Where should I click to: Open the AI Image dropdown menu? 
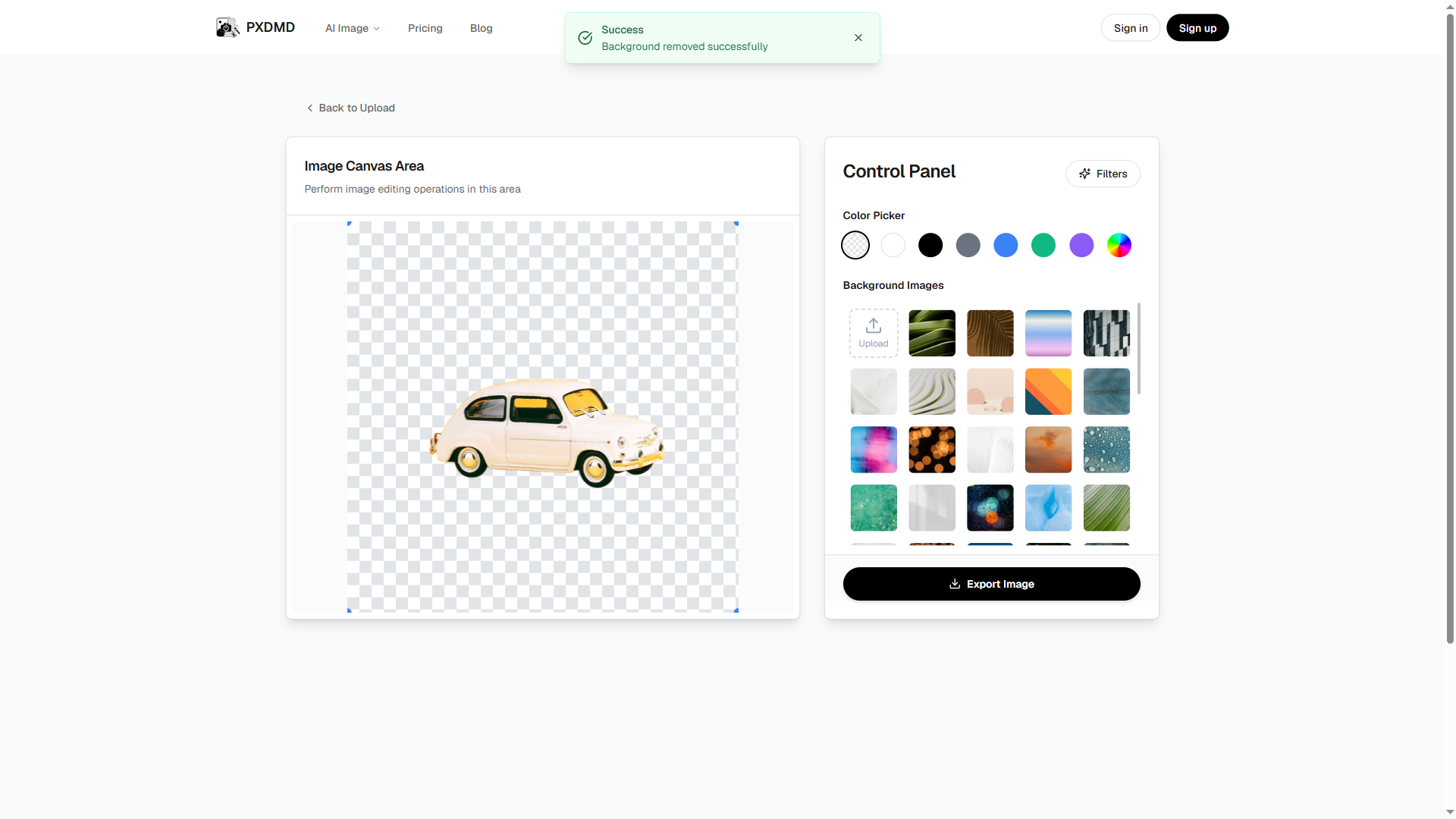(x=353, y=28)
